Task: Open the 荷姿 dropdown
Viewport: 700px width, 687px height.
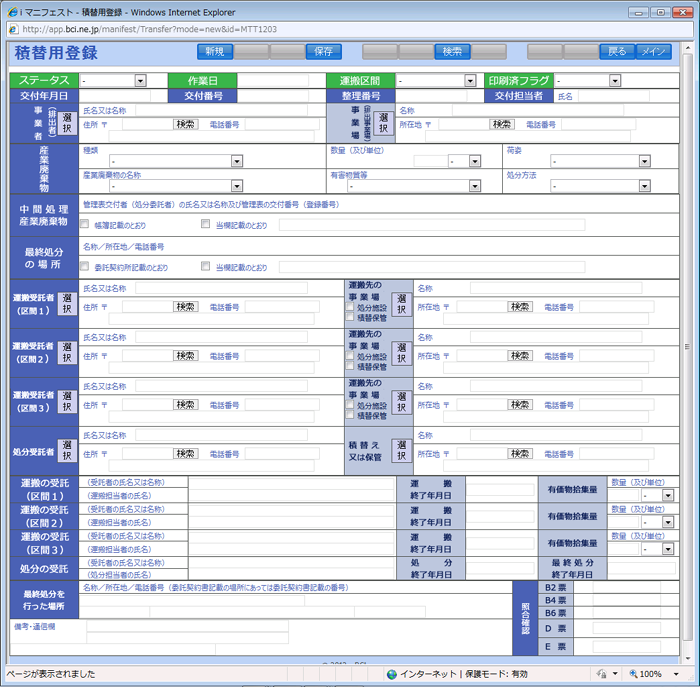Action: point(644,161)
